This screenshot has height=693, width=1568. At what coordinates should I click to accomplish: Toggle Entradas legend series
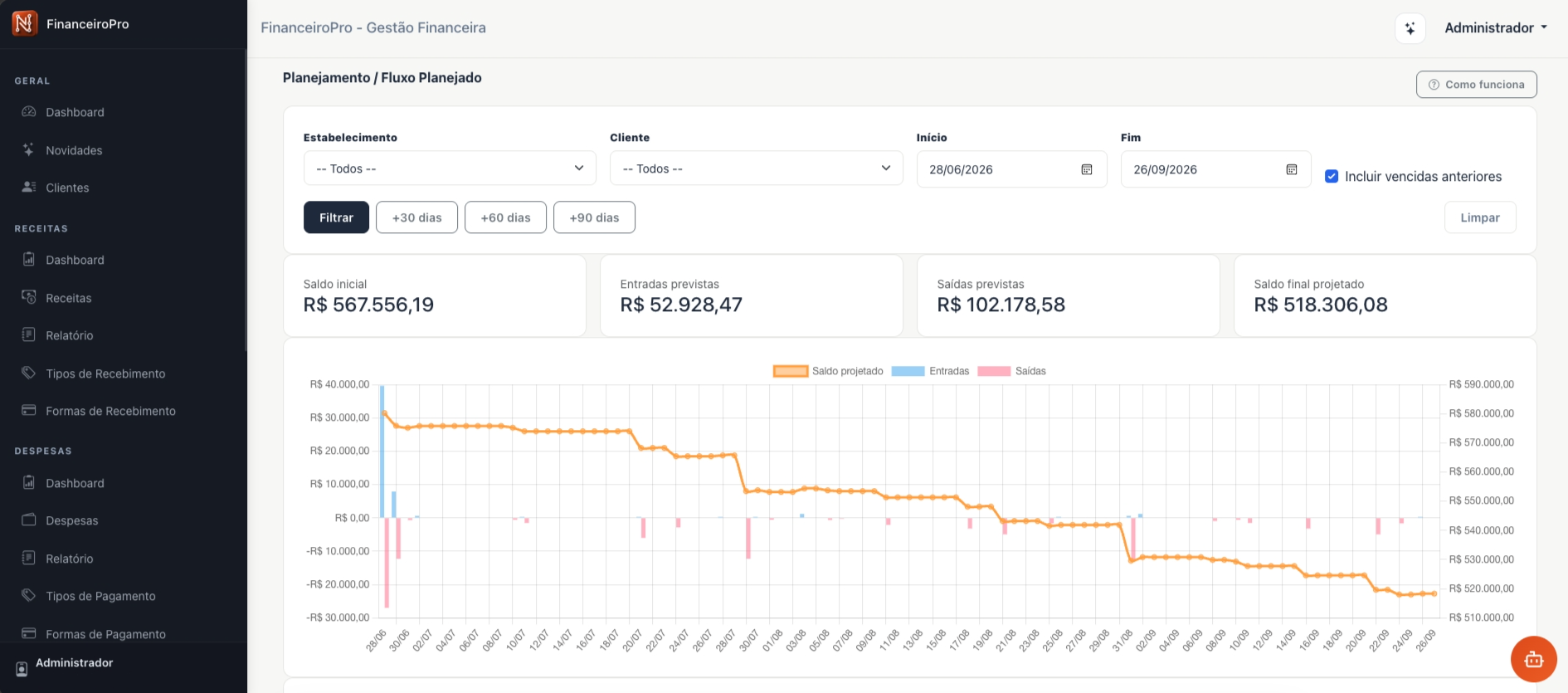click(x=930, y=371)
